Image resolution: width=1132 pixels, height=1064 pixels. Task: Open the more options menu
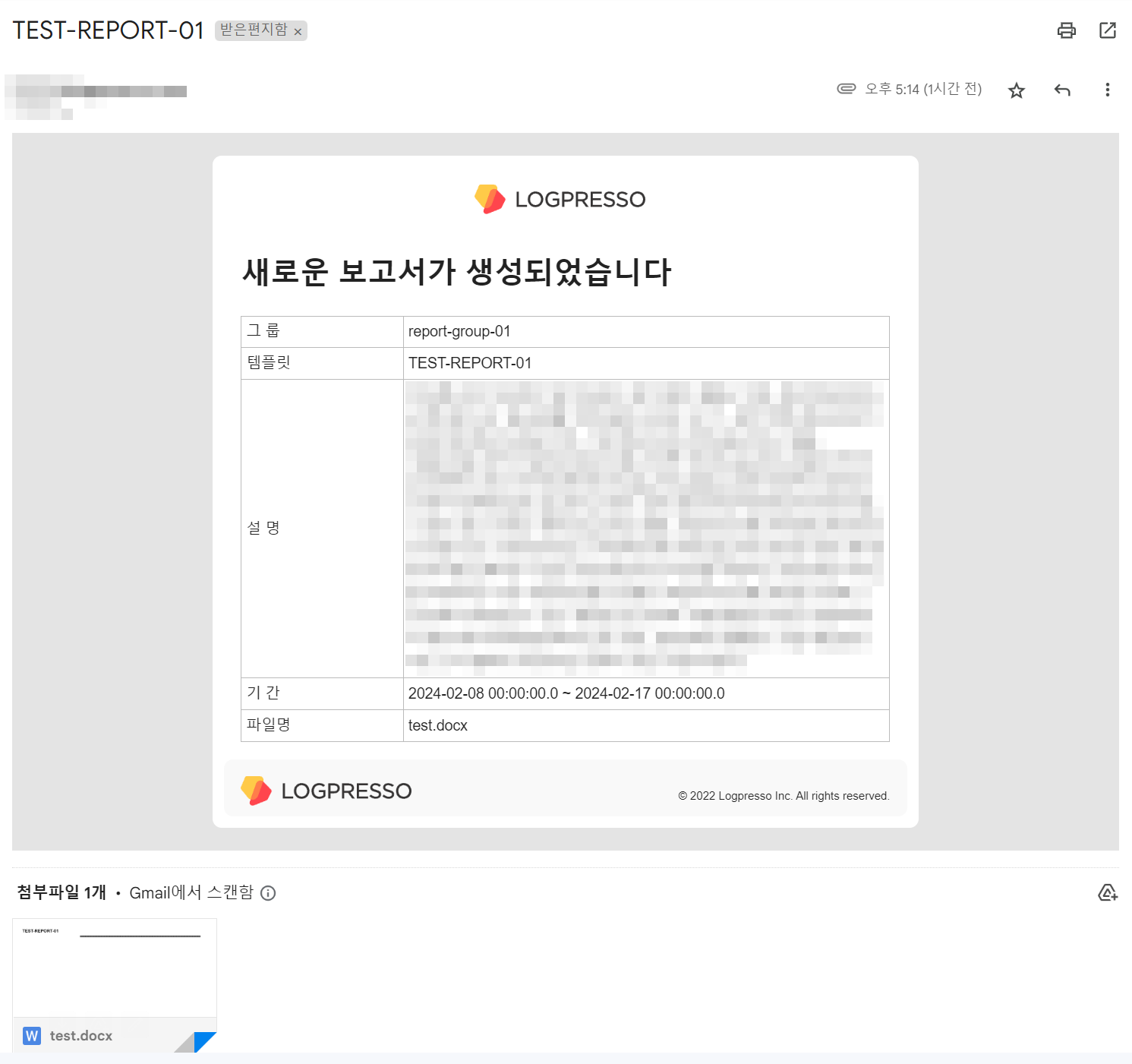pyautogui.click(x=1108, y=90)
